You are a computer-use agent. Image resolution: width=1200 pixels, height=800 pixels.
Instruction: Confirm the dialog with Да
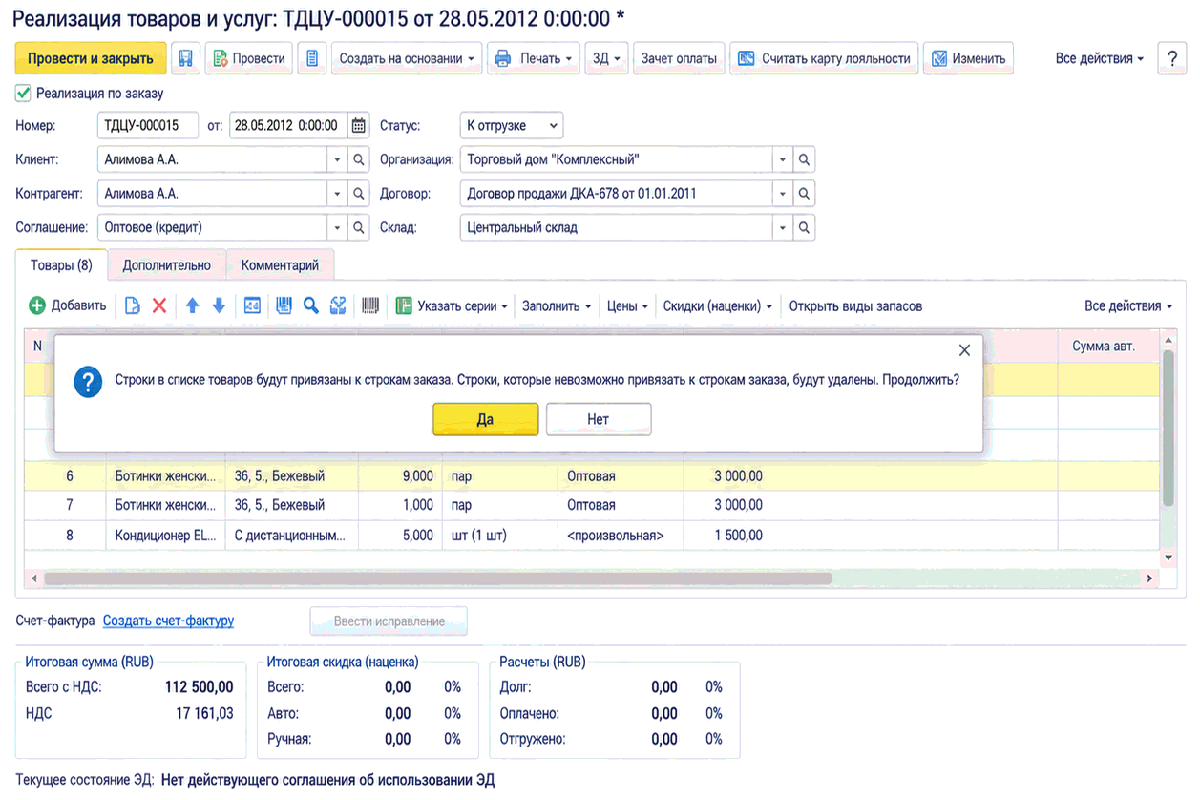(485, 419)
